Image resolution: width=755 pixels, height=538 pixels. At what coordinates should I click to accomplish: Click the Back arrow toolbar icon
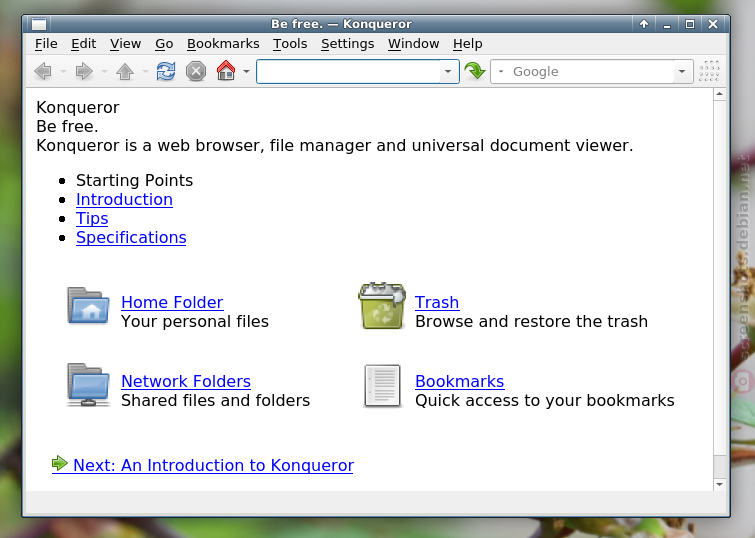[x=43, y=71]
